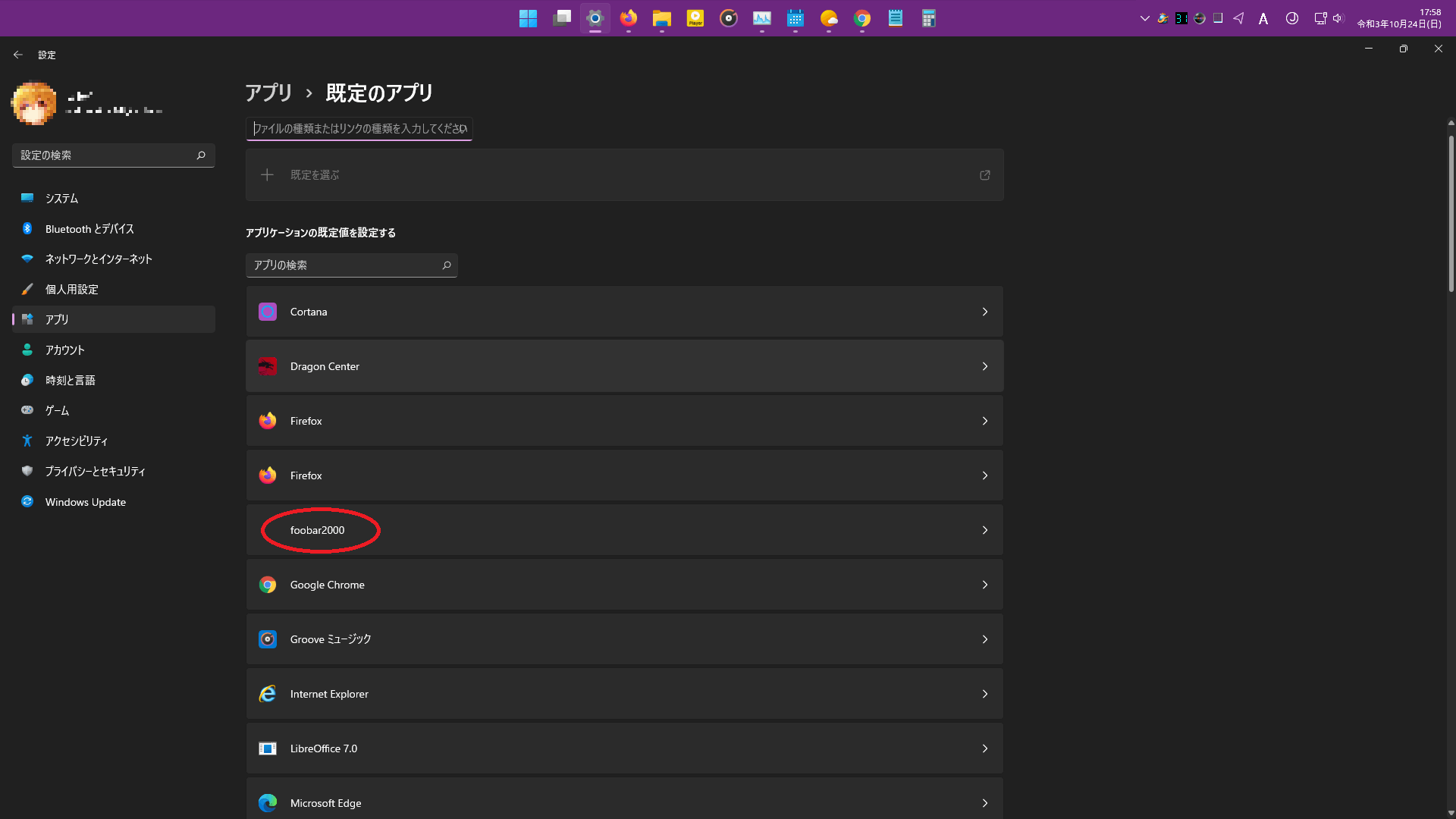The width and height of the screenshot is (1456, 819).
Task: Open the ゲーム settings section
Action: click(57, 410)
